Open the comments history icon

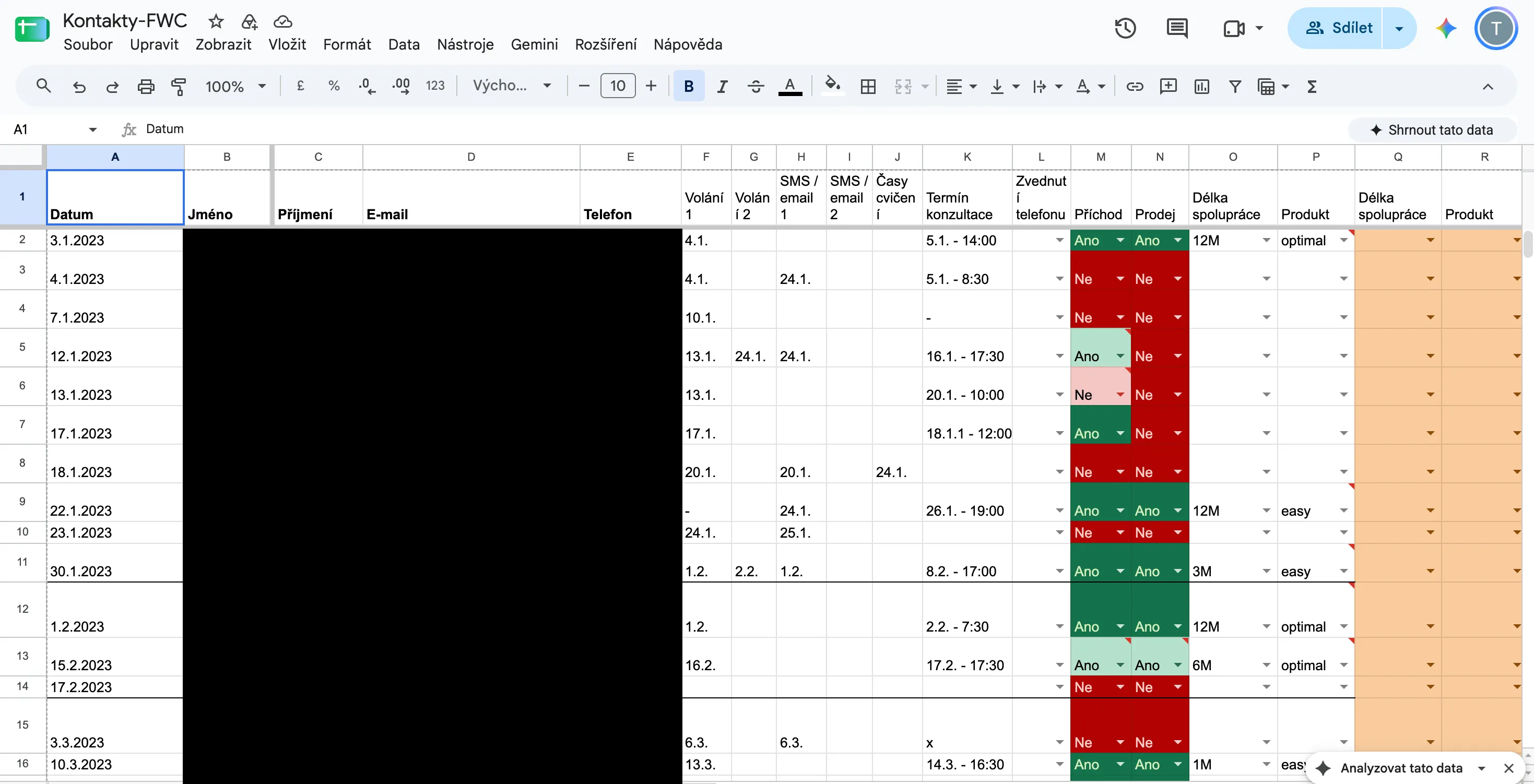1177,28
